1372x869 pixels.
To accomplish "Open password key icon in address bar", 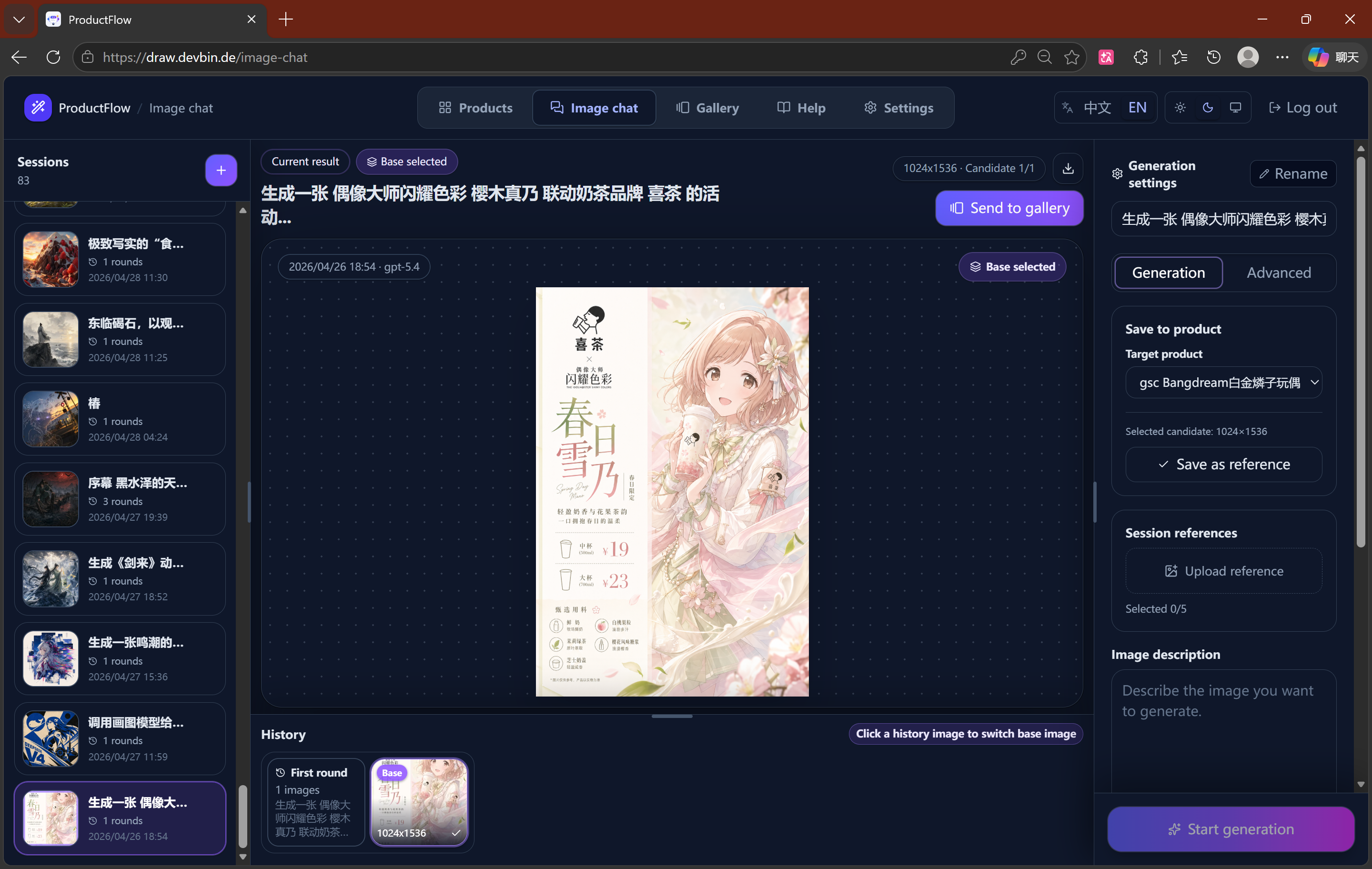I will (1018, 57).
